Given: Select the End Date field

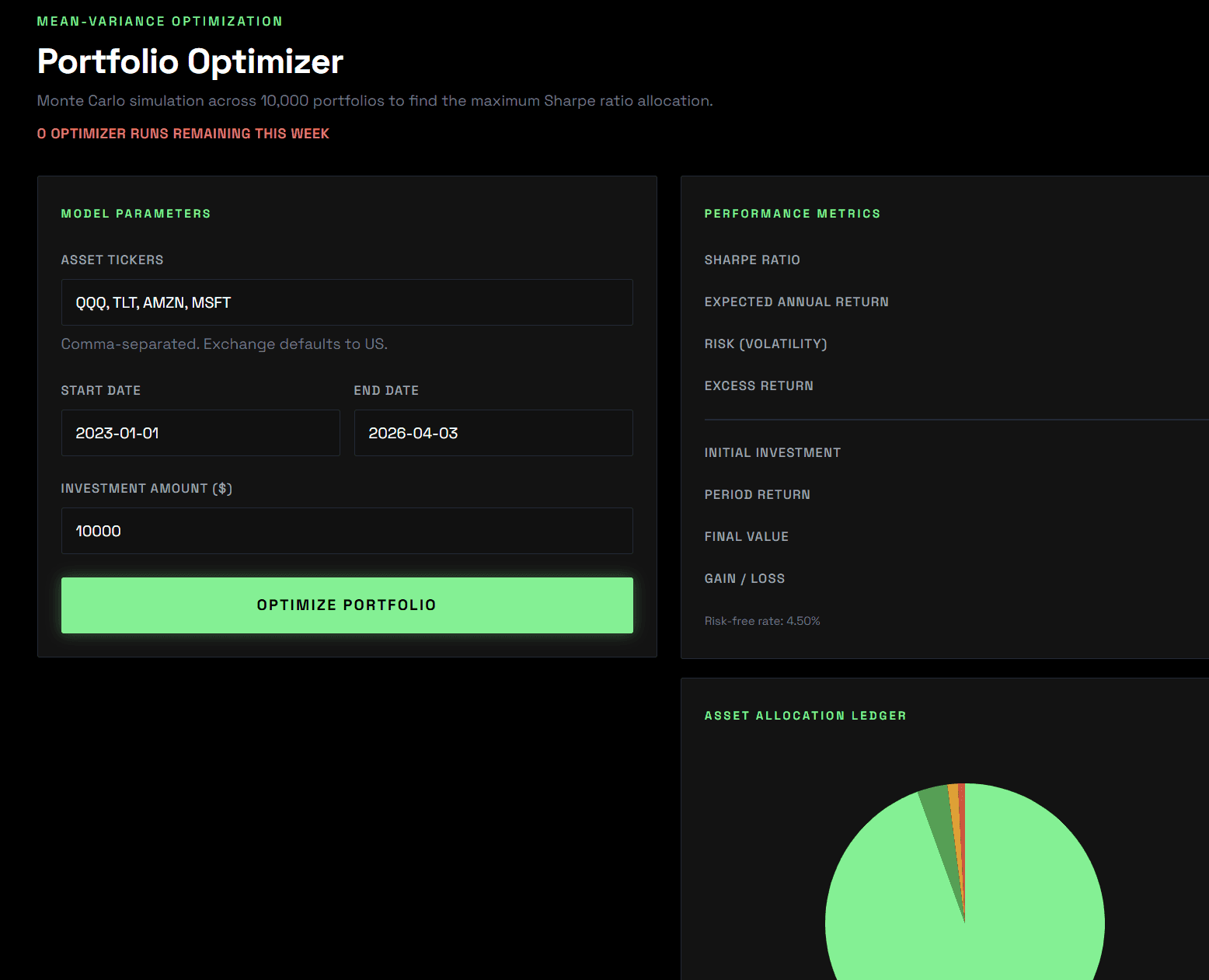Looking at the screenshot, I should [493, 433].
